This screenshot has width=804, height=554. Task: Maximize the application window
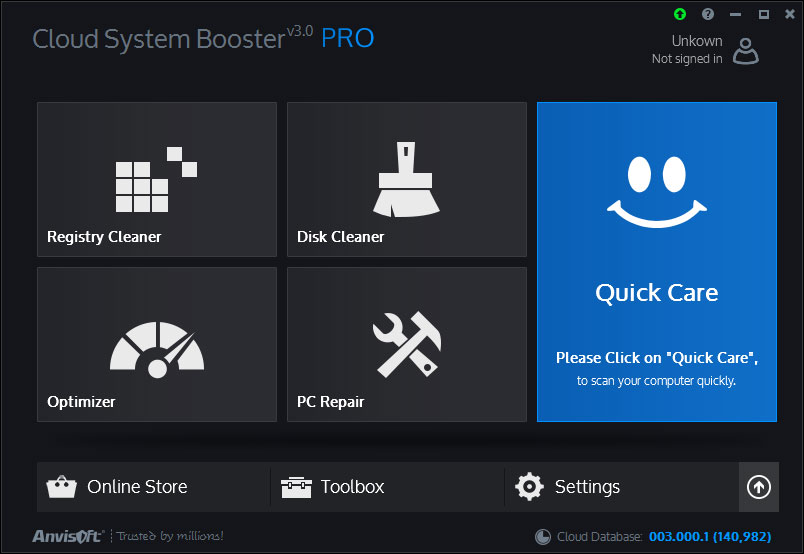point(763,14)
